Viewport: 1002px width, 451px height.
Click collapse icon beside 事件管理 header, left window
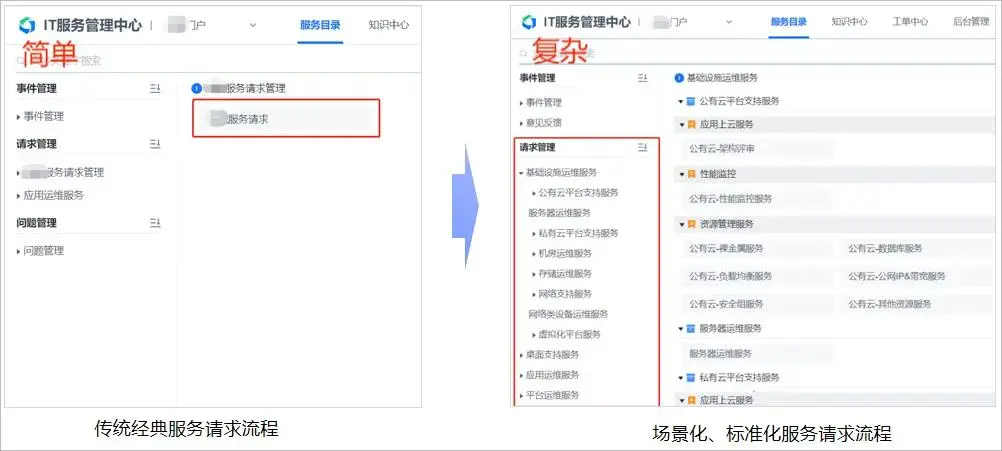(155, 89)
